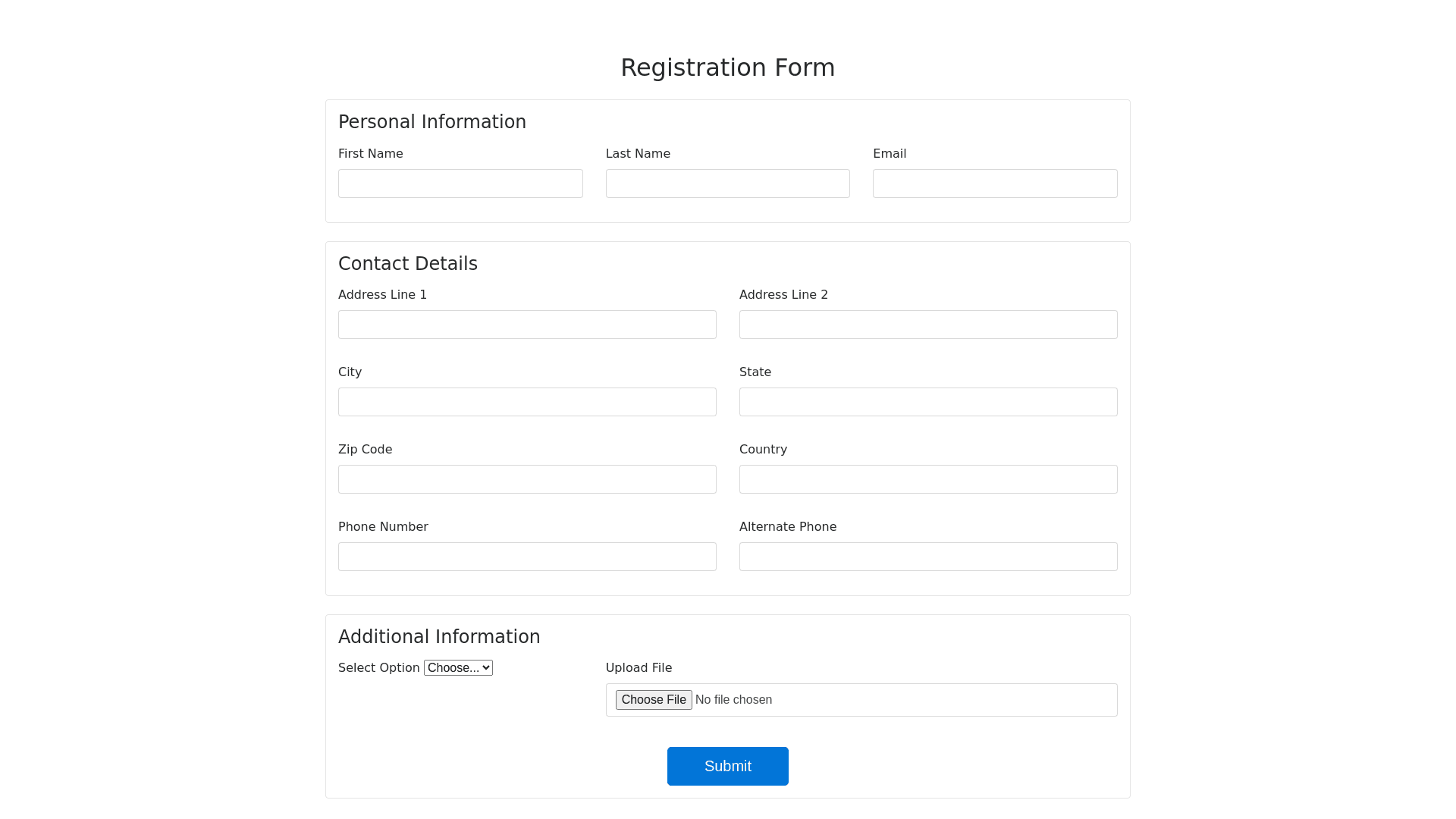Focus the Last Name text box
1456x819 pixels.
point(727,184)
